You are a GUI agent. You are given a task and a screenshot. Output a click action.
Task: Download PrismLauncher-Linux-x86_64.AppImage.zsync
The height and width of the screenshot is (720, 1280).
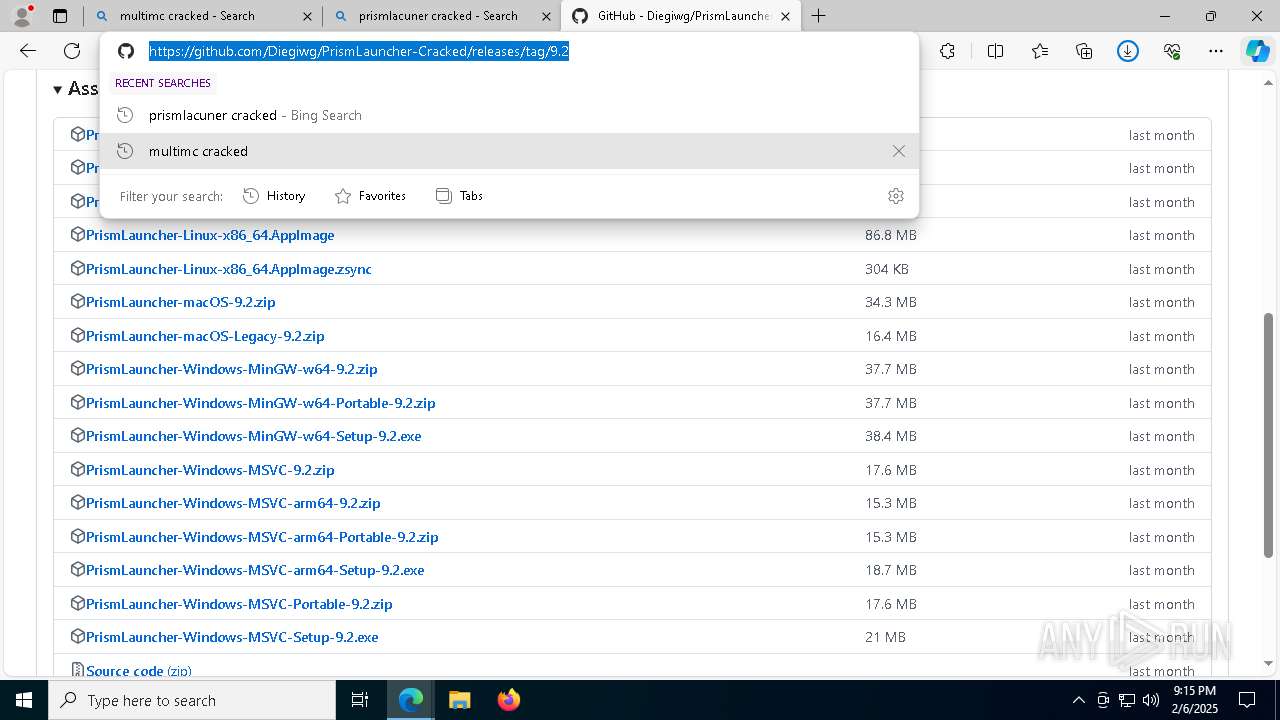229,269
